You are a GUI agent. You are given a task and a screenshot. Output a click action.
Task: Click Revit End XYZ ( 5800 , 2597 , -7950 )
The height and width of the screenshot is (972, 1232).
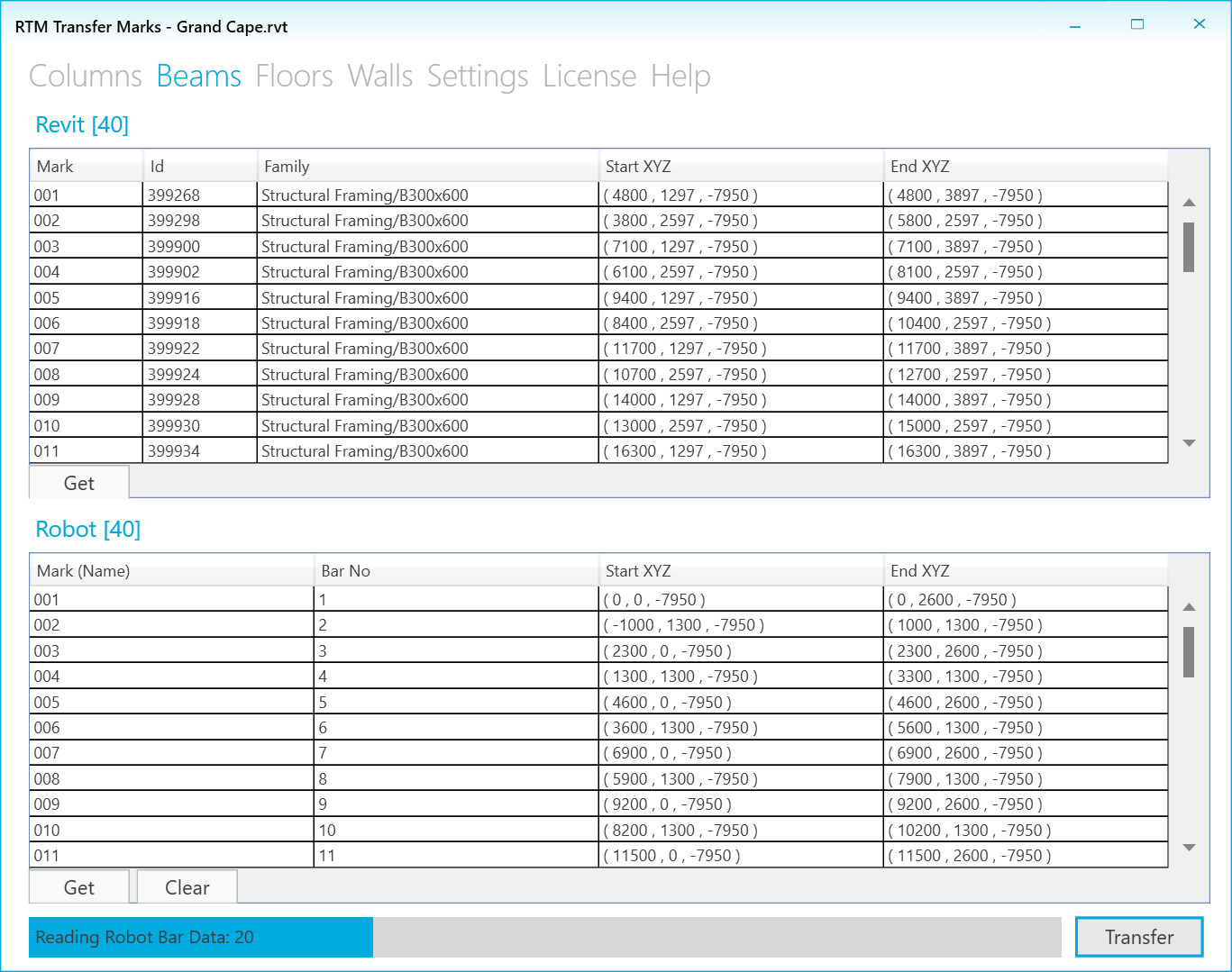click(x=1026, y=221)
